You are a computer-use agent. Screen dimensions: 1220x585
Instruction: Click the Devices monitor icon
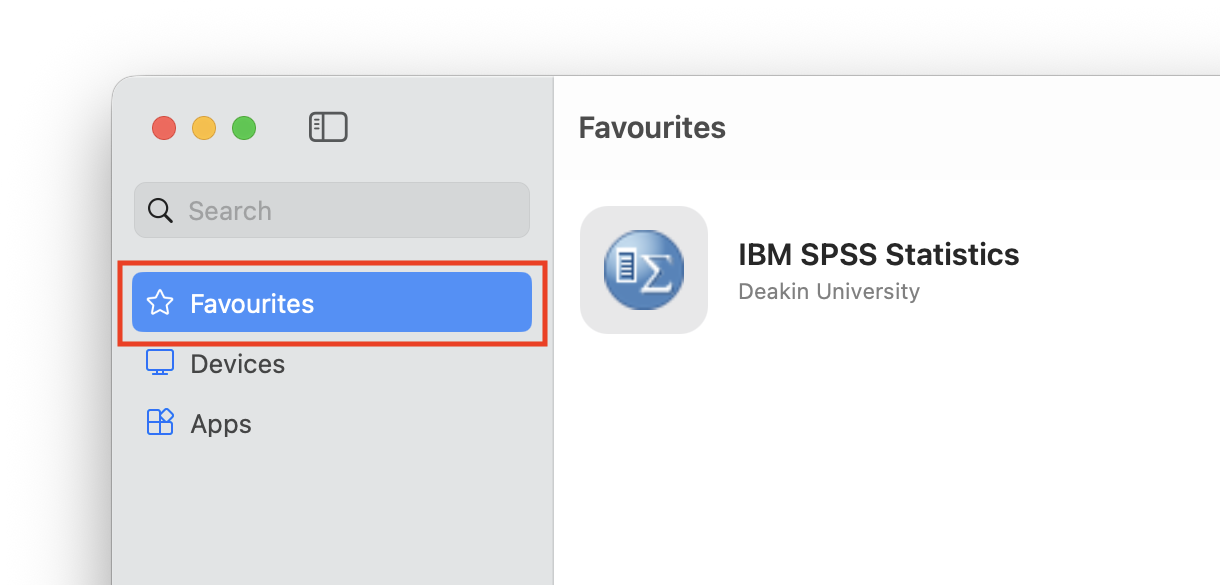tap(160, 363)
